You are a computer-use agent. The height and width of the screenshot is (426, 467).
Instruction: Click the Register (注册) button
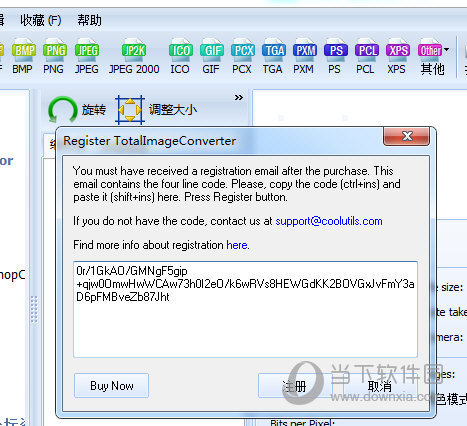pos(294,386)
